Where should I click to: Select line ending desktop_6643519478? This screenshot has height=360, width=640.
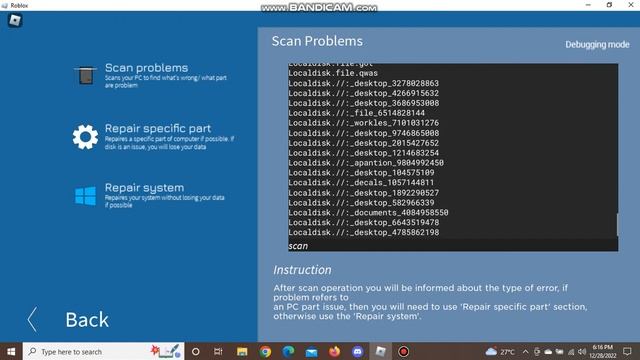pyautogui.click(x=363, y=222)
